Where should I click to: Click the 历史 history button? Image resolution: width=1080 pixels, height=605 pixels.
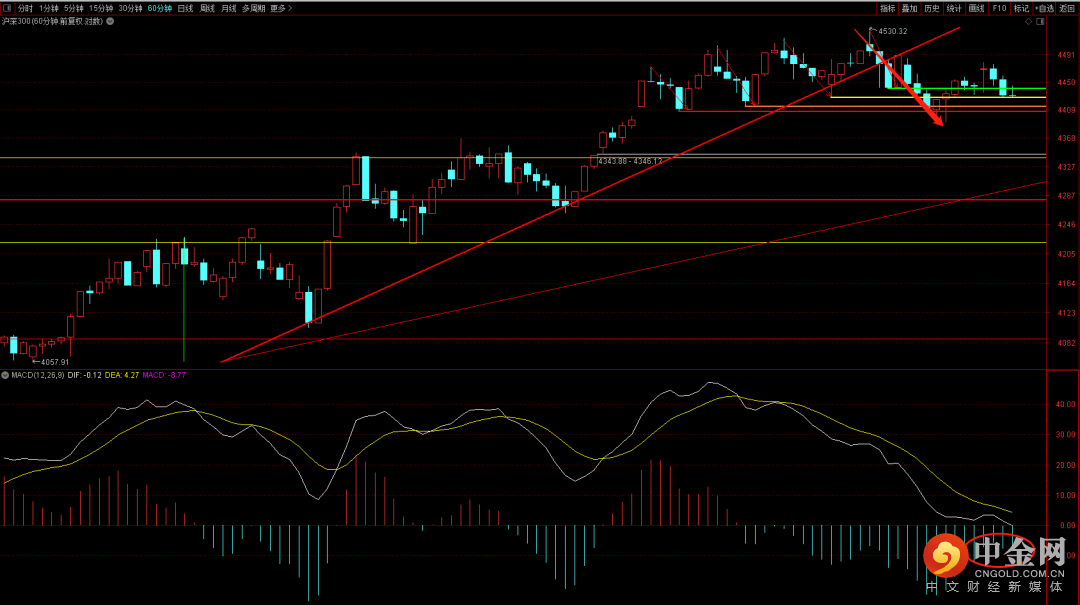[x=932, y=8]
